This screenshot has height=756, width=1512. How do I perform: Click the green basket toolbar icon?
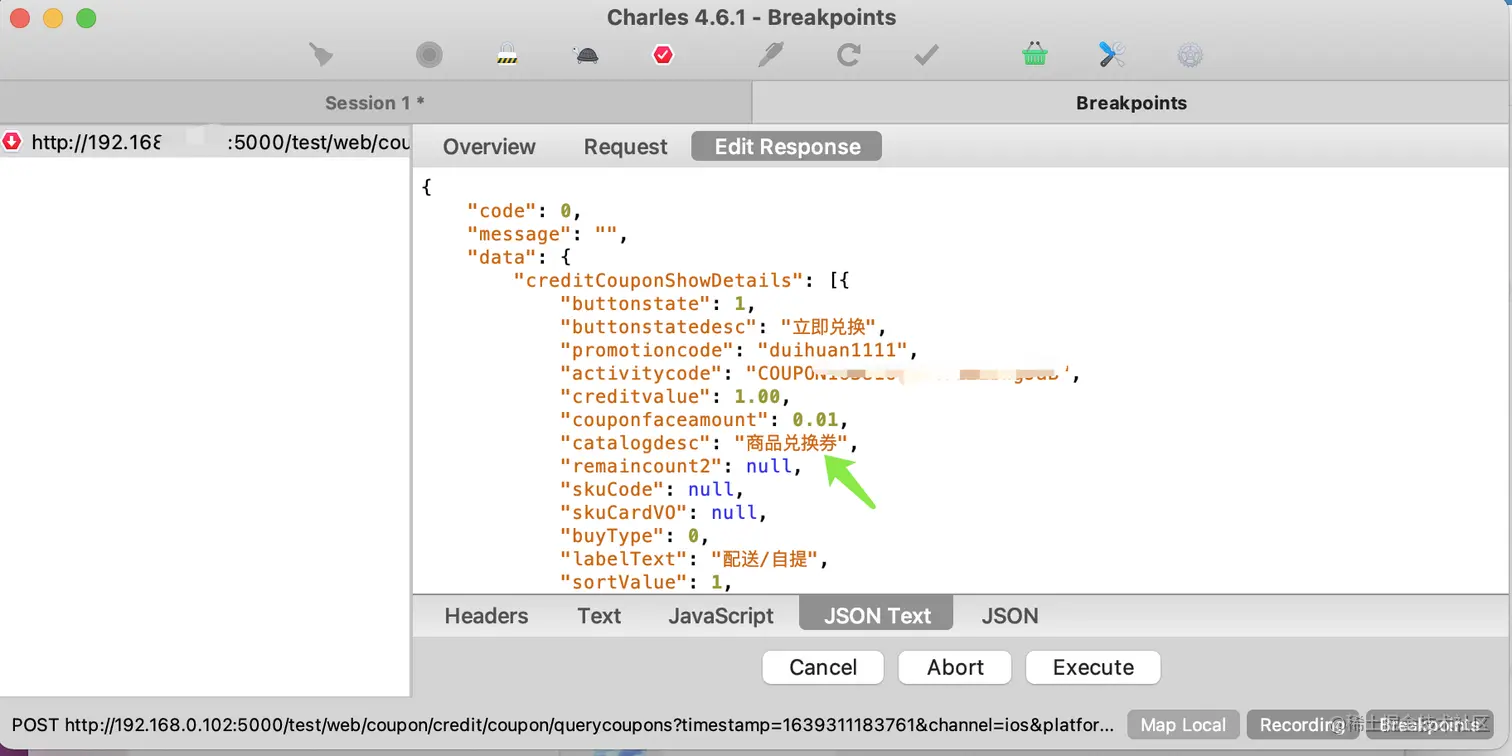[x=1035, y=54]
